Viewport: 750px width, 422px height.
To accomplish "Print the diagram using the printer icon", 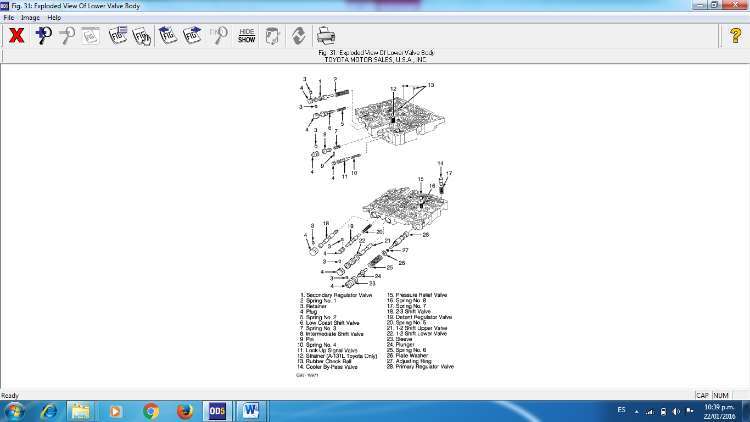I will point(326,35).
